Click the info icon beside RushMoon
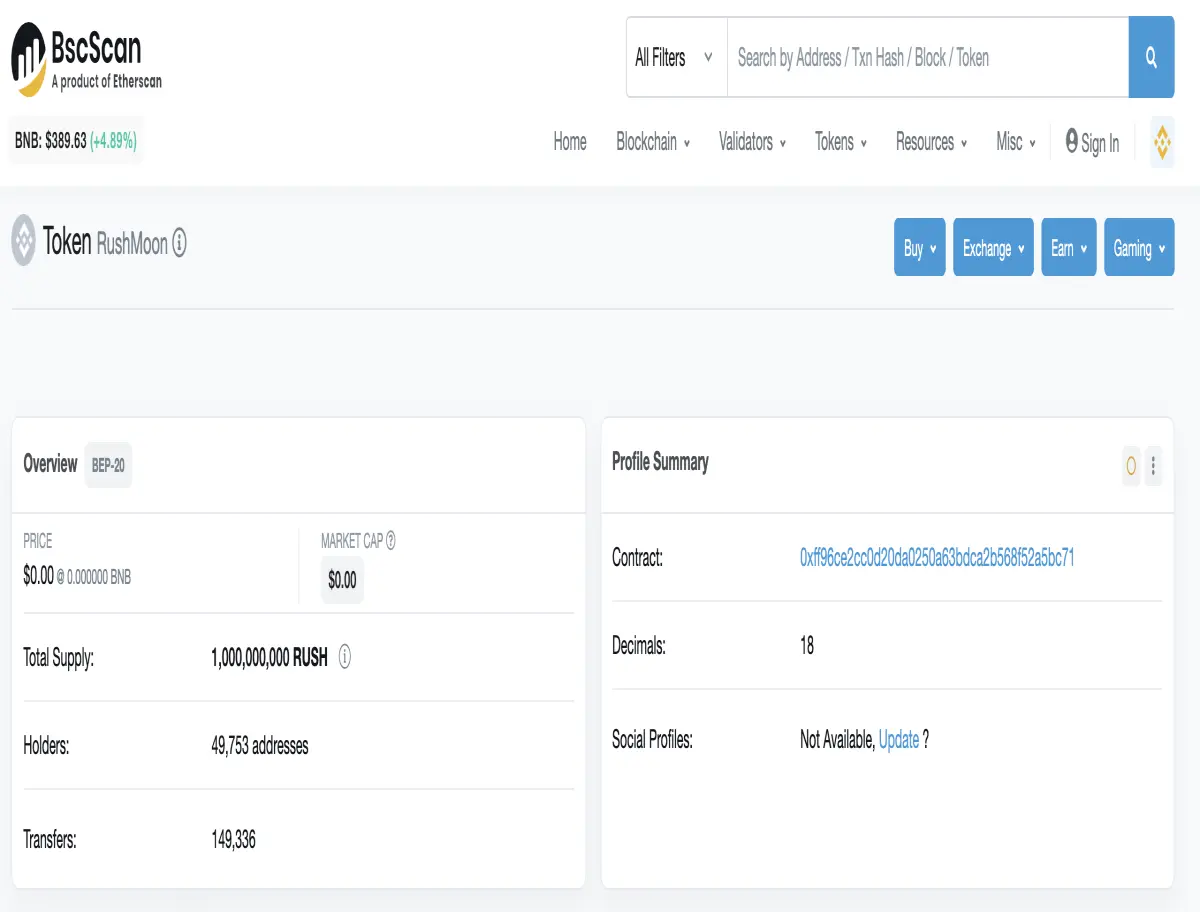The height and width of the screenshot is (912, 1200). coord(179,243)
